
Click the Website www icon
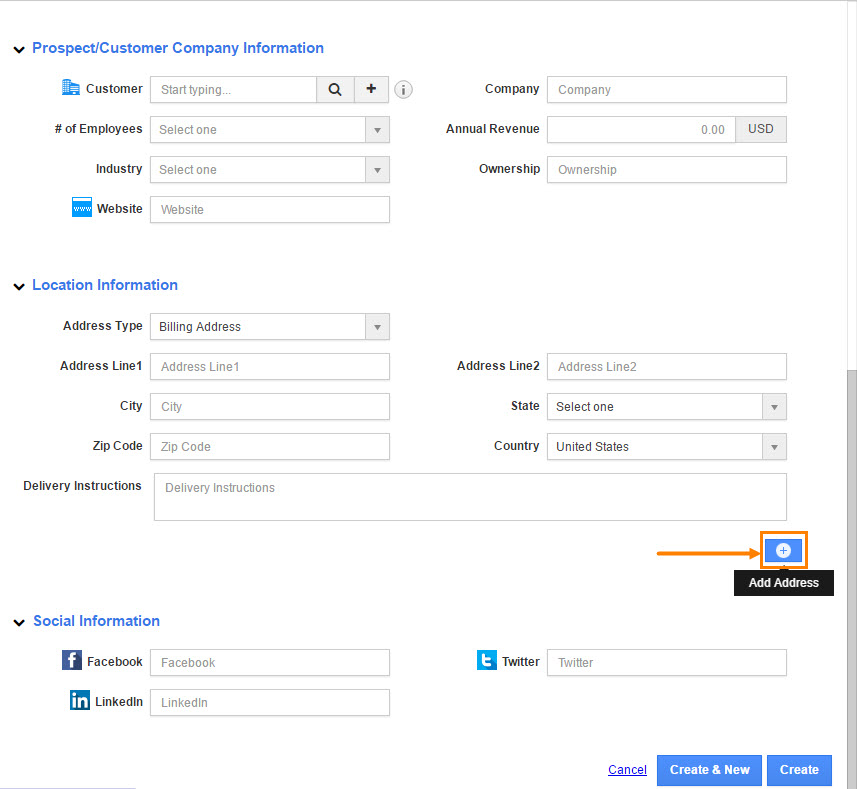coord(82,208)
